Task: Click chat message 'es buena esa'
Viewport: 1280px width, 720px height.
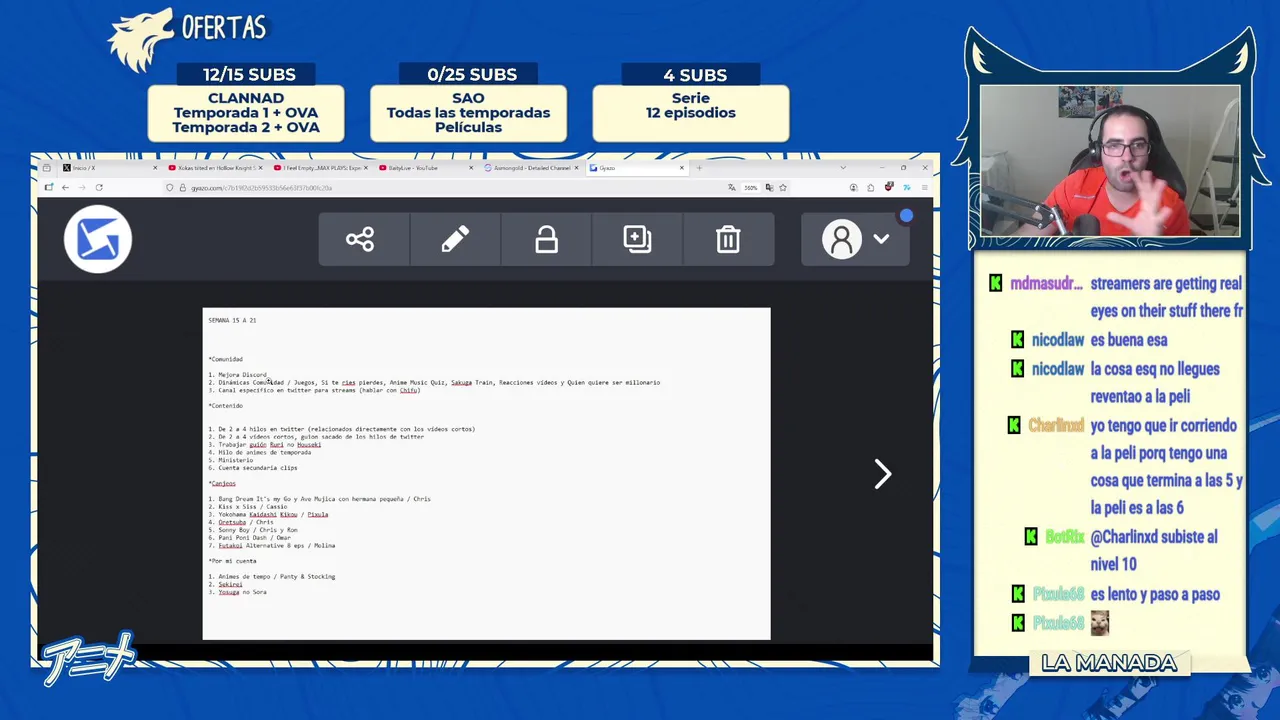Action: click(x=1129, y=340)
